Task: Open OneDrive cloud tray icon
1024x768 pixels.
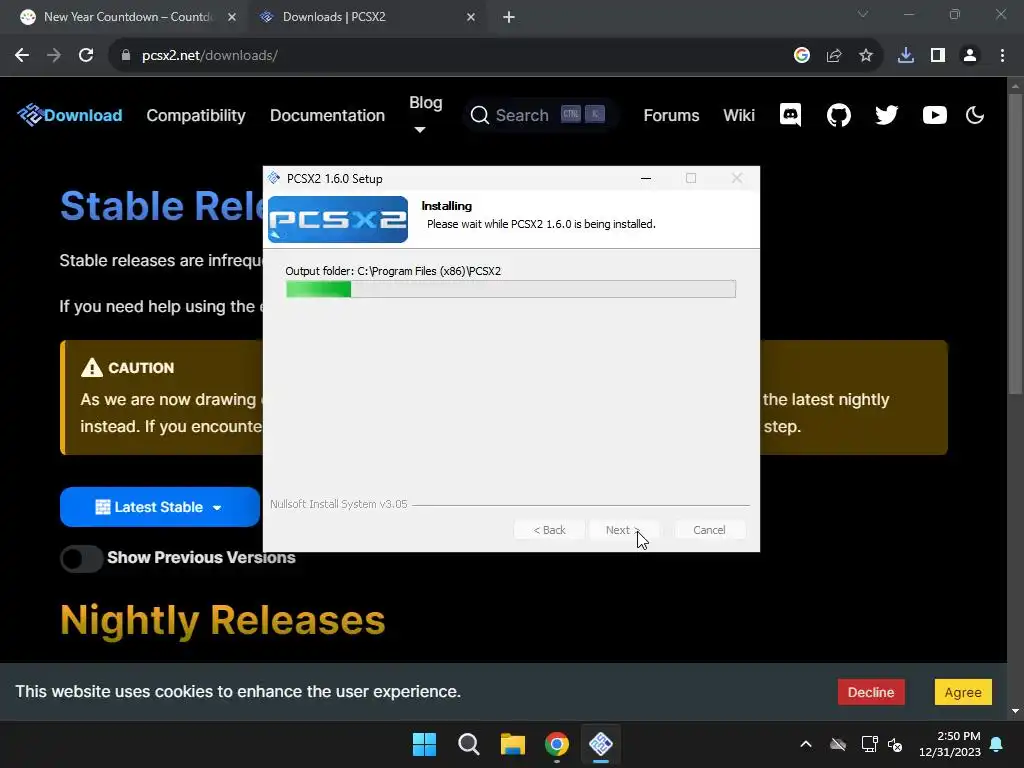Action: 838,744
